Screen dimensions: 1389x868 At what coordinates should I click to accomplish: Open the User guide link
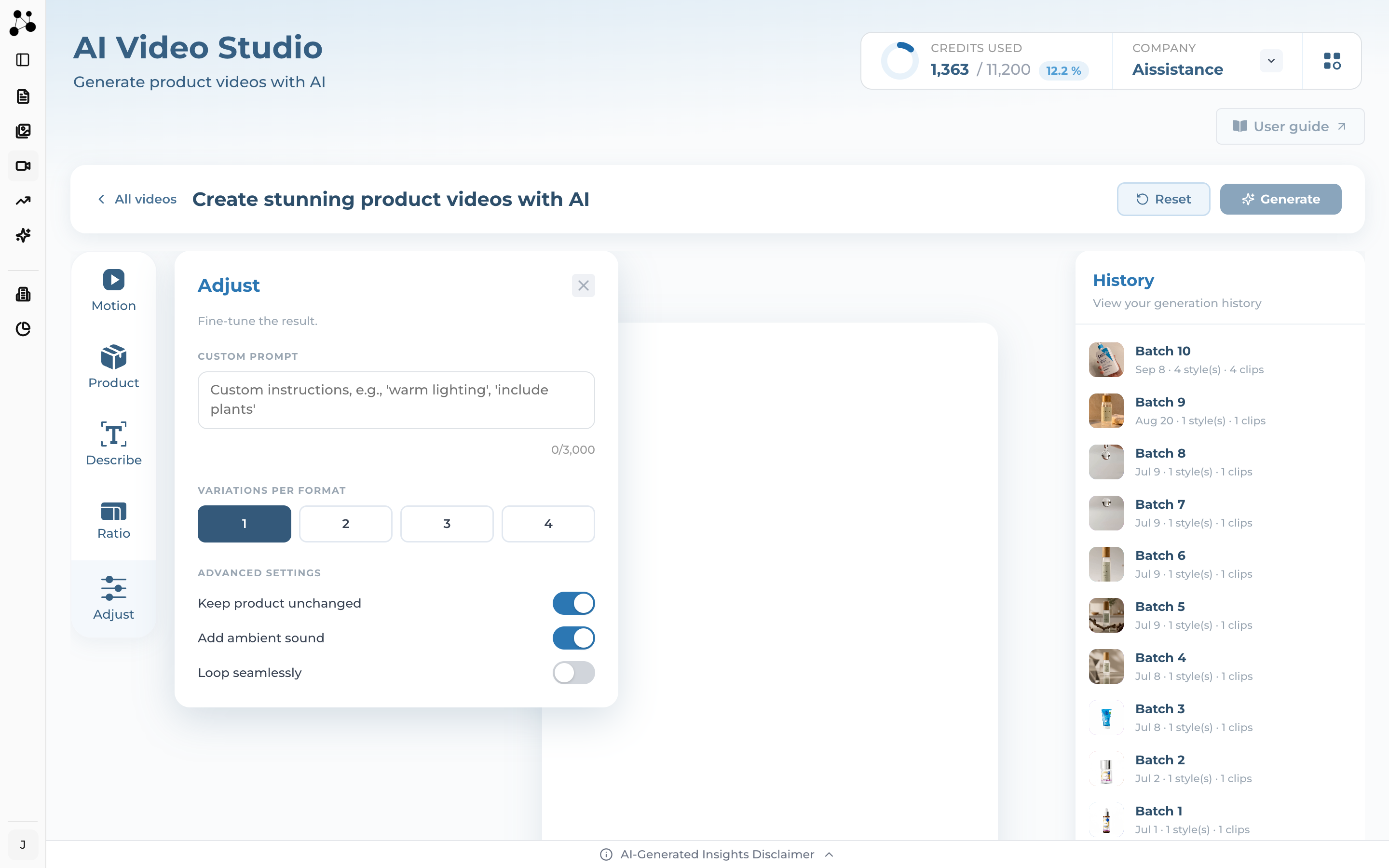[x=1290, y=126]
